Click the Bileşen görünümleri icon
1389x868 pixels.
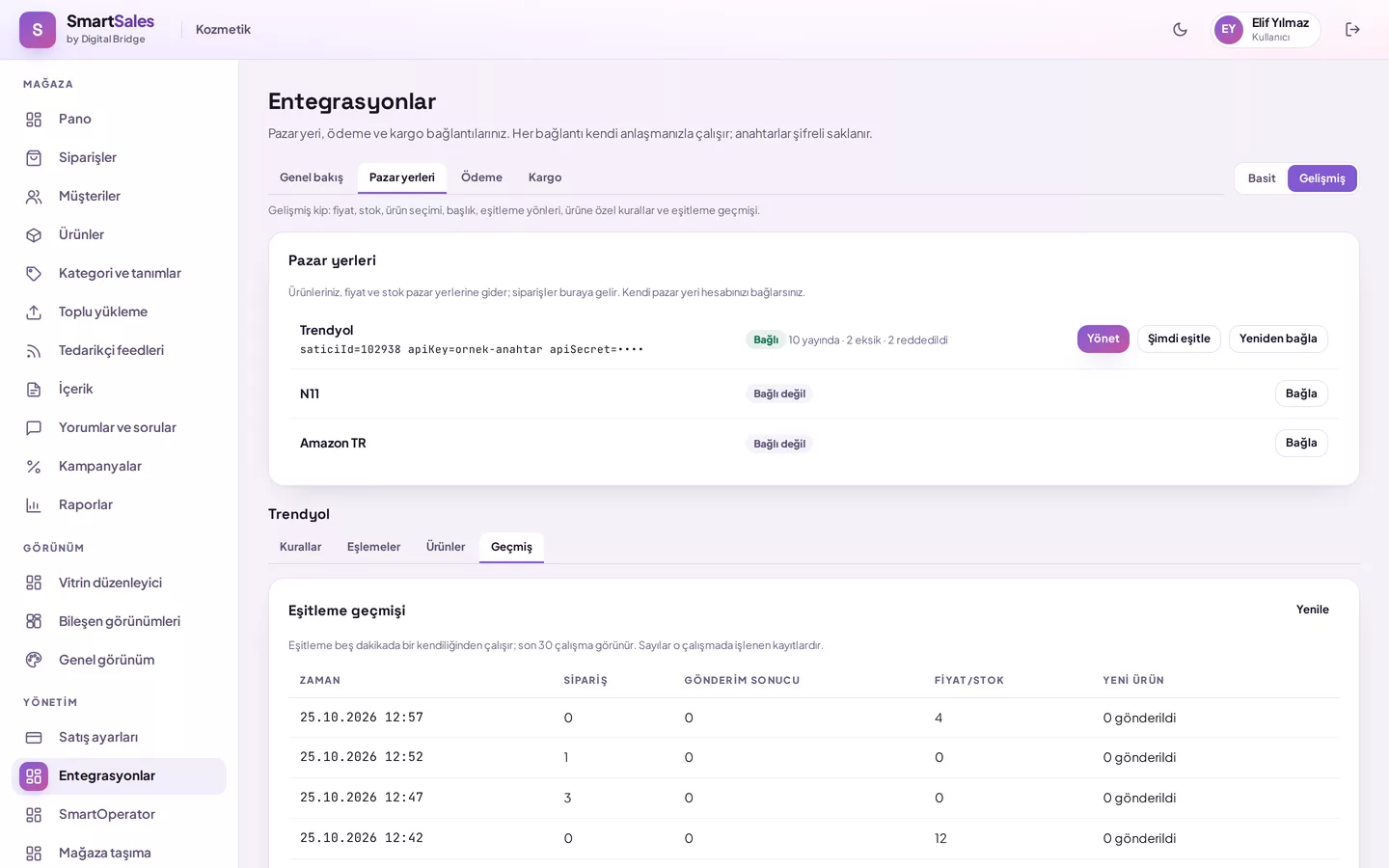point(34,622)
